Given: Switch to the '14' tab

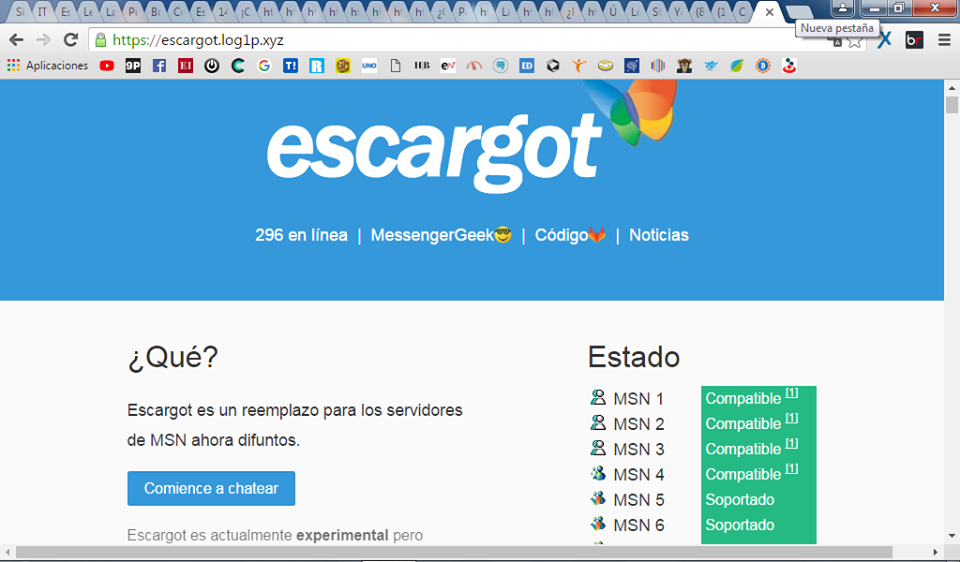Looking at the screenshot, I should point(223,12).
